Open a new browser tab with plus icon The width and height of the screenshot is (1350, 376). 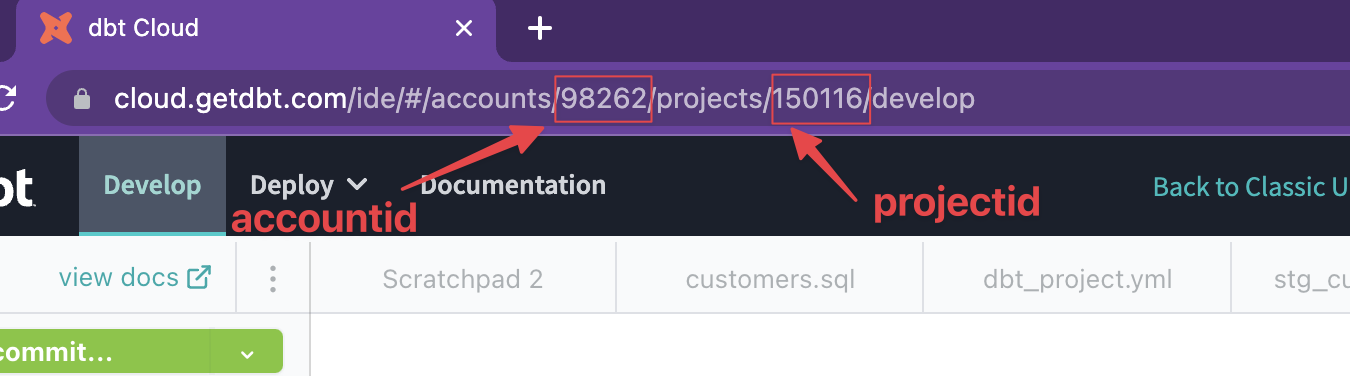pyautogui.click(x=540, y=28)
